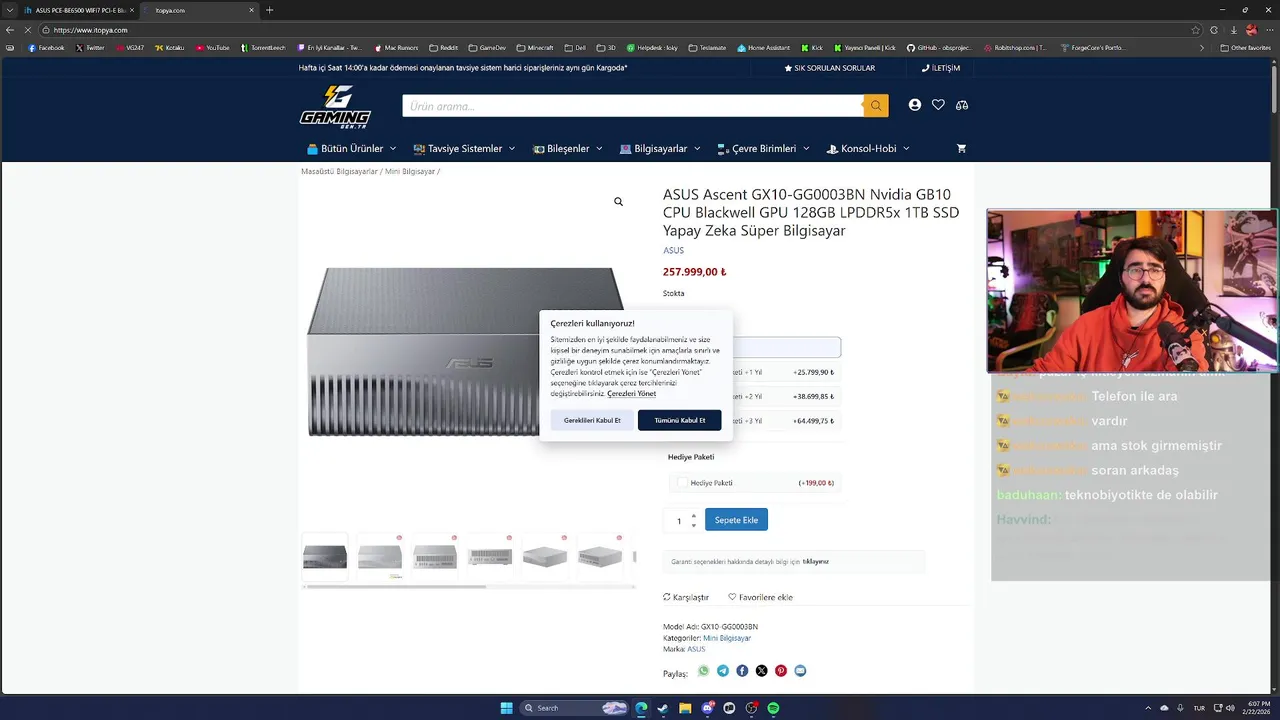
Task: Open Masaüstü Bilgisayarlar breadcrumb link
Action: click(x=339, y=171)
